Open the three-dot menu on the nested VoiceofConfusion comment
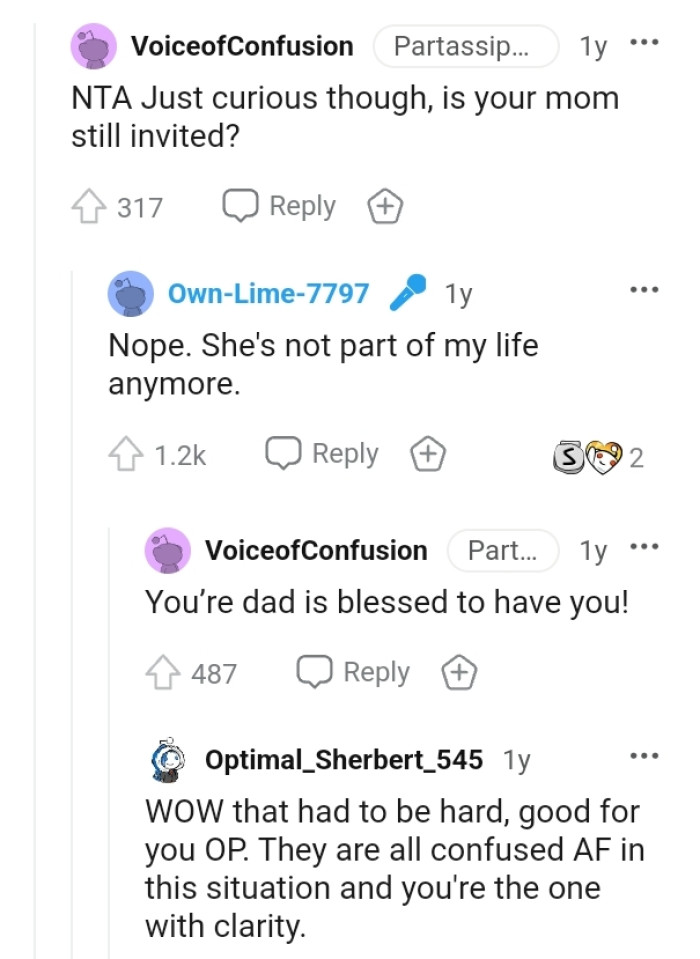This screenshot has width=700, height=959. click(x=644, y=546)
